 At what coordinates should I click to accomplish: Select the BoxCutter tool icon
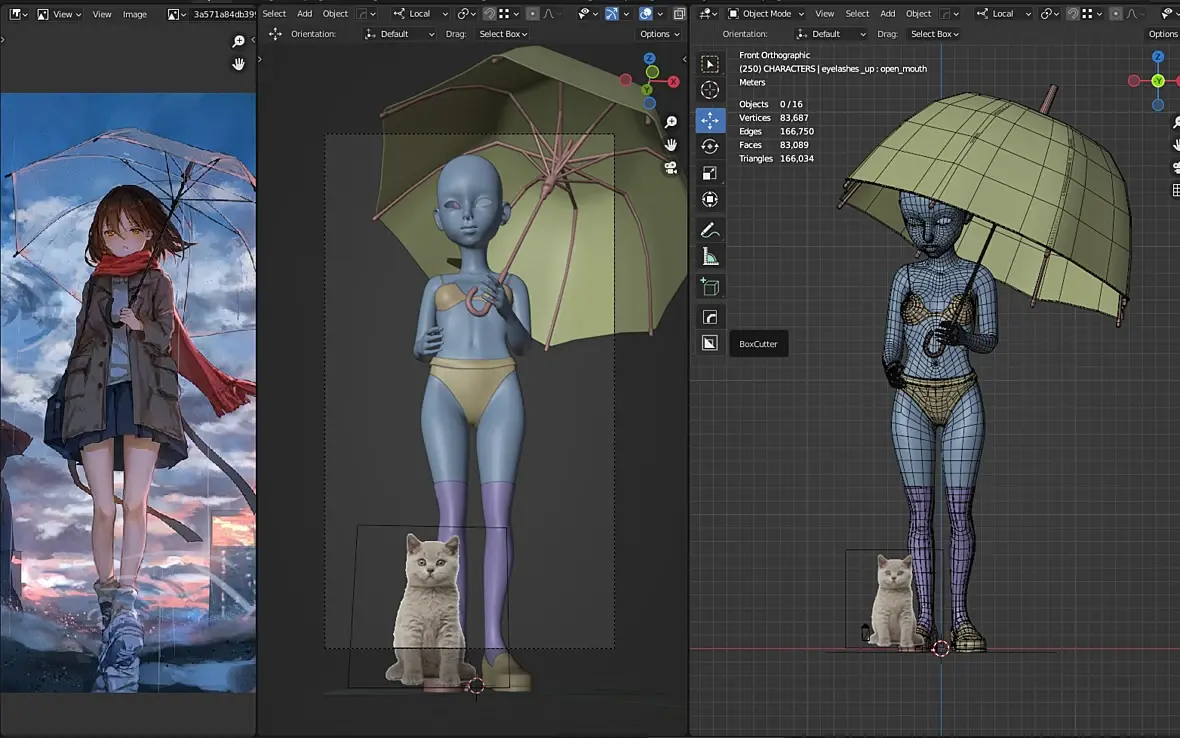point(710,343)
